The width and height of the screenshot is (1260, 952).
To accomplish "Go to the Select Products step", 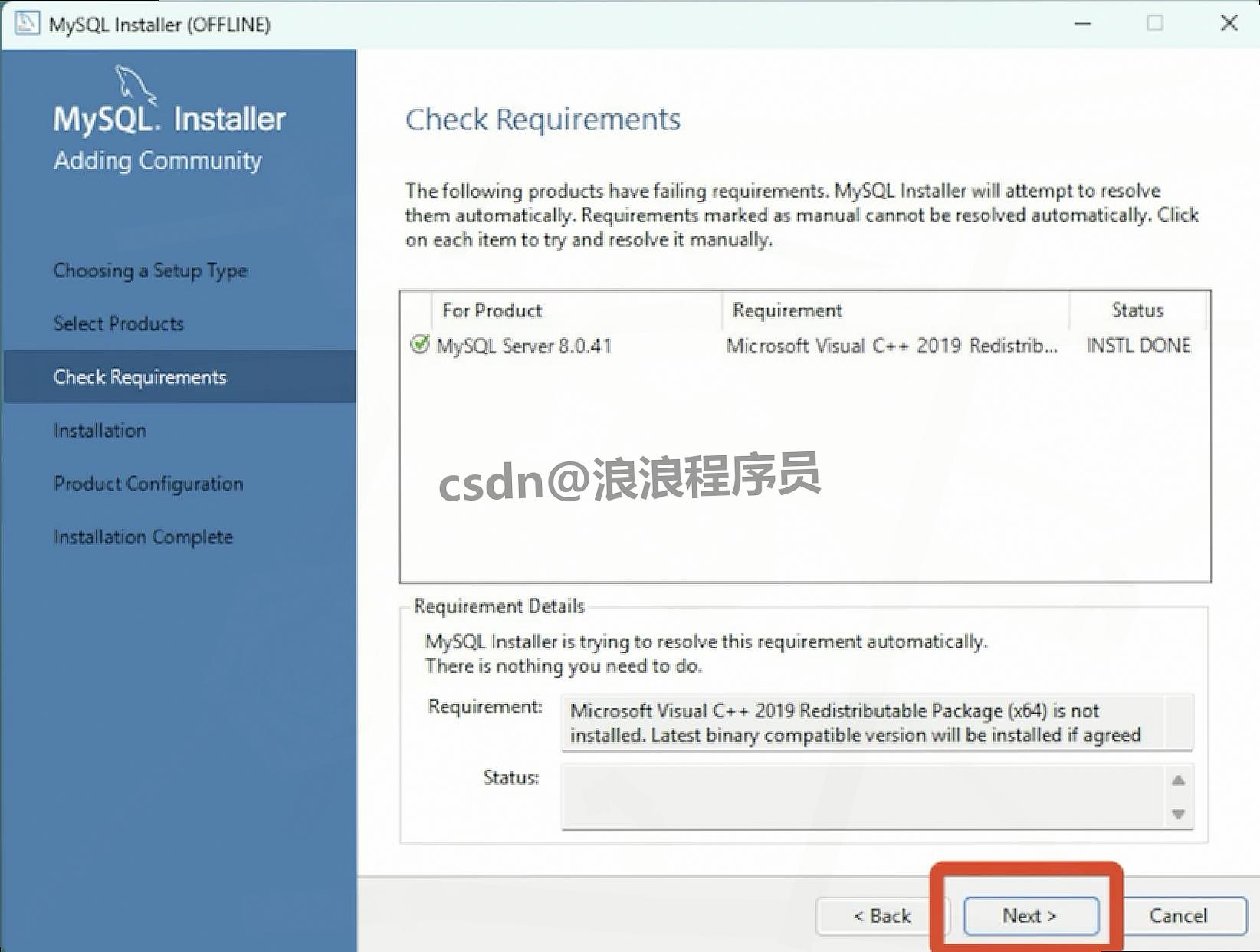I will (x=119, y=323).
